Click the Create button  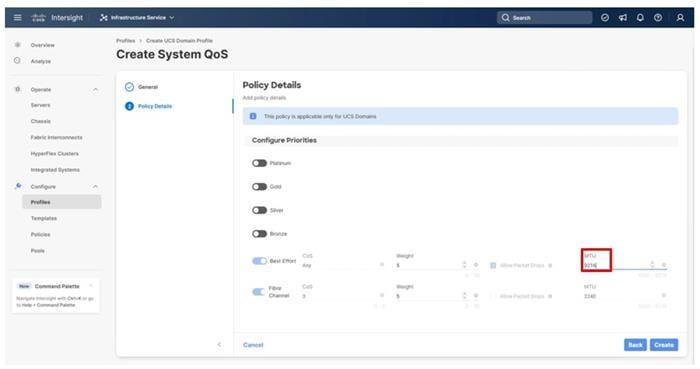[x=664, y=344]
